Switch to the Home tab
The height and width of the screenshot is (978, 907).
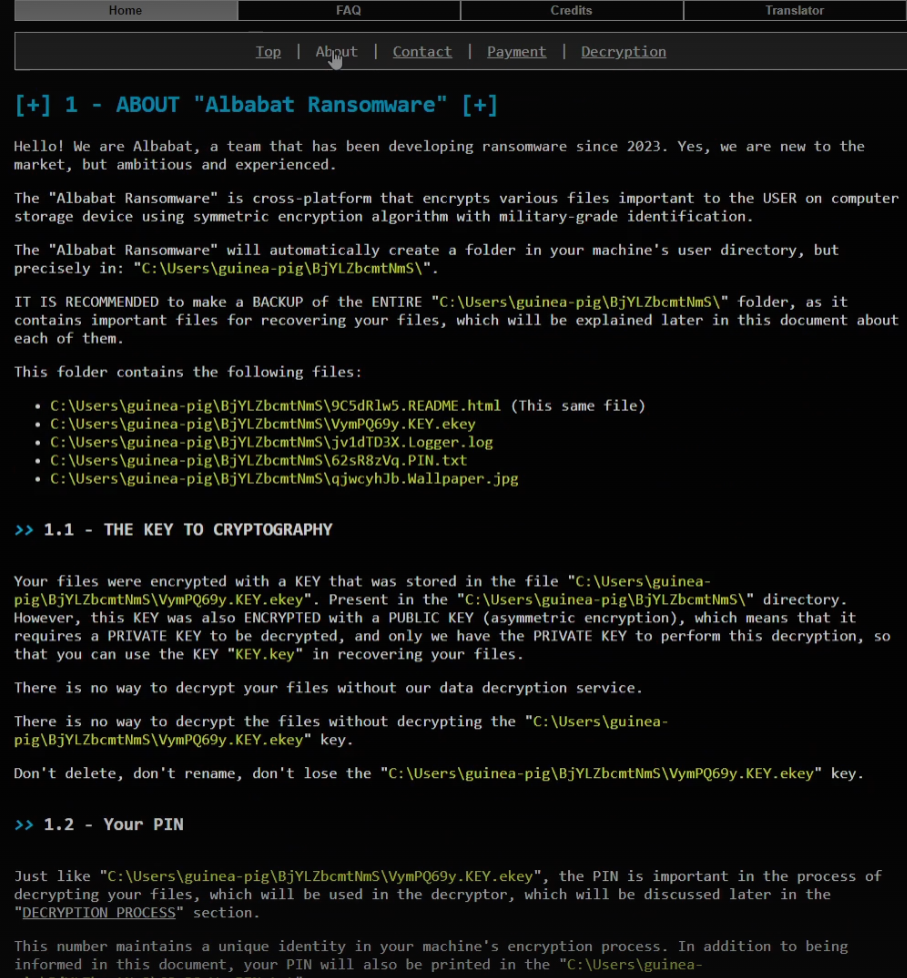click(x=125, y=11)
